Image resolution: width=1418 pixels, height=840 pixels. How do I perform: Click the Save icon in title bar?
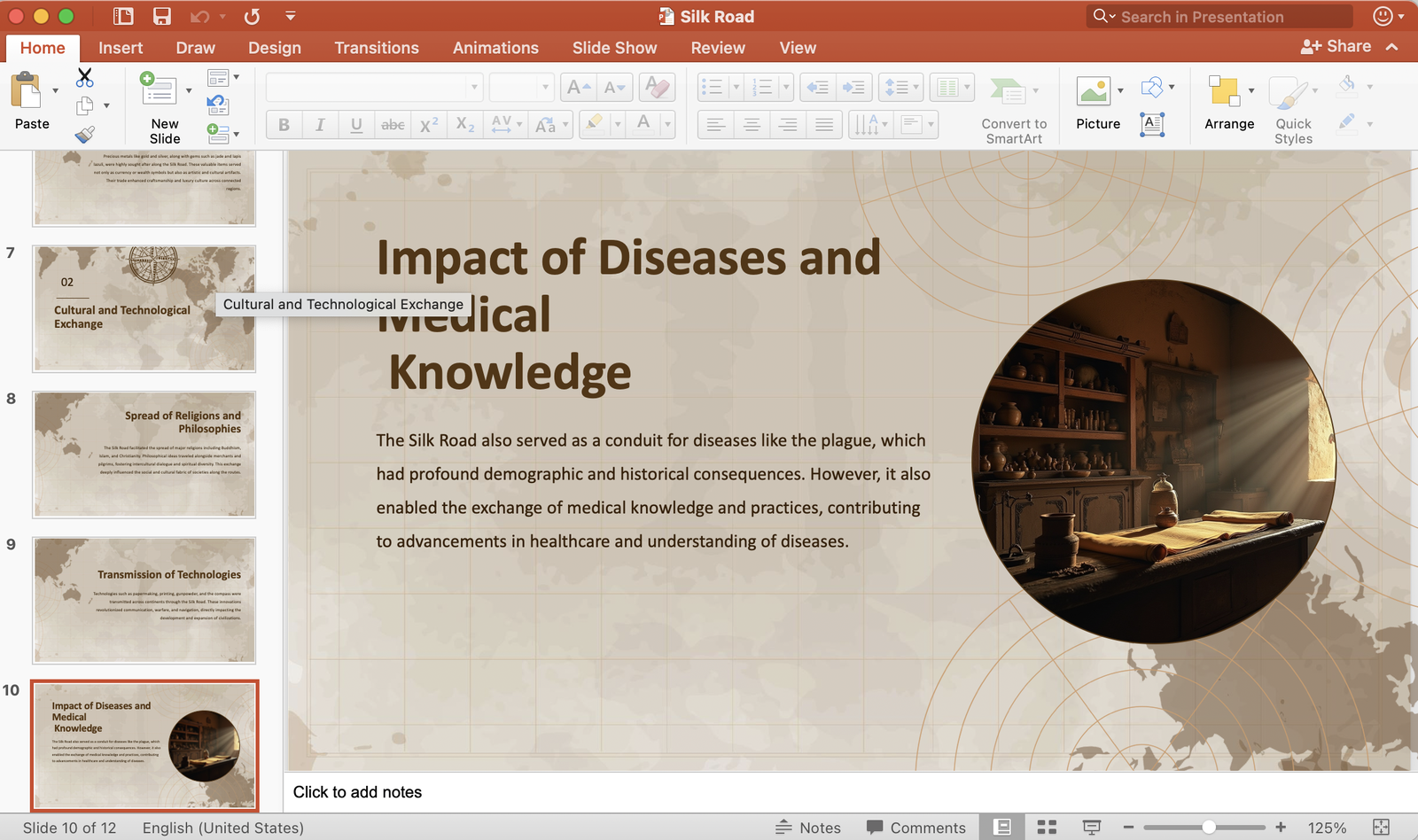pos(161,16)
